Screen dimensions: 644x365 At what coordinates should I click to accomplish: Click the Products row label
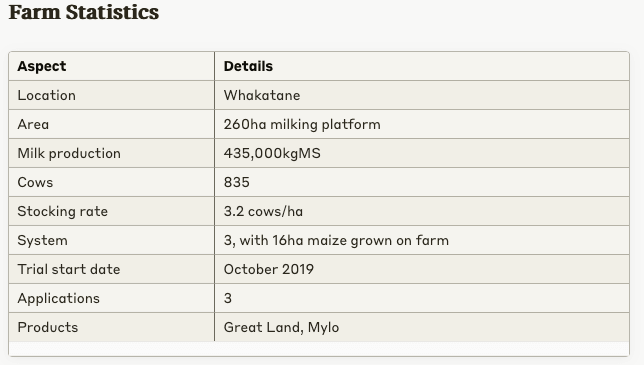[x=48, y=327]
